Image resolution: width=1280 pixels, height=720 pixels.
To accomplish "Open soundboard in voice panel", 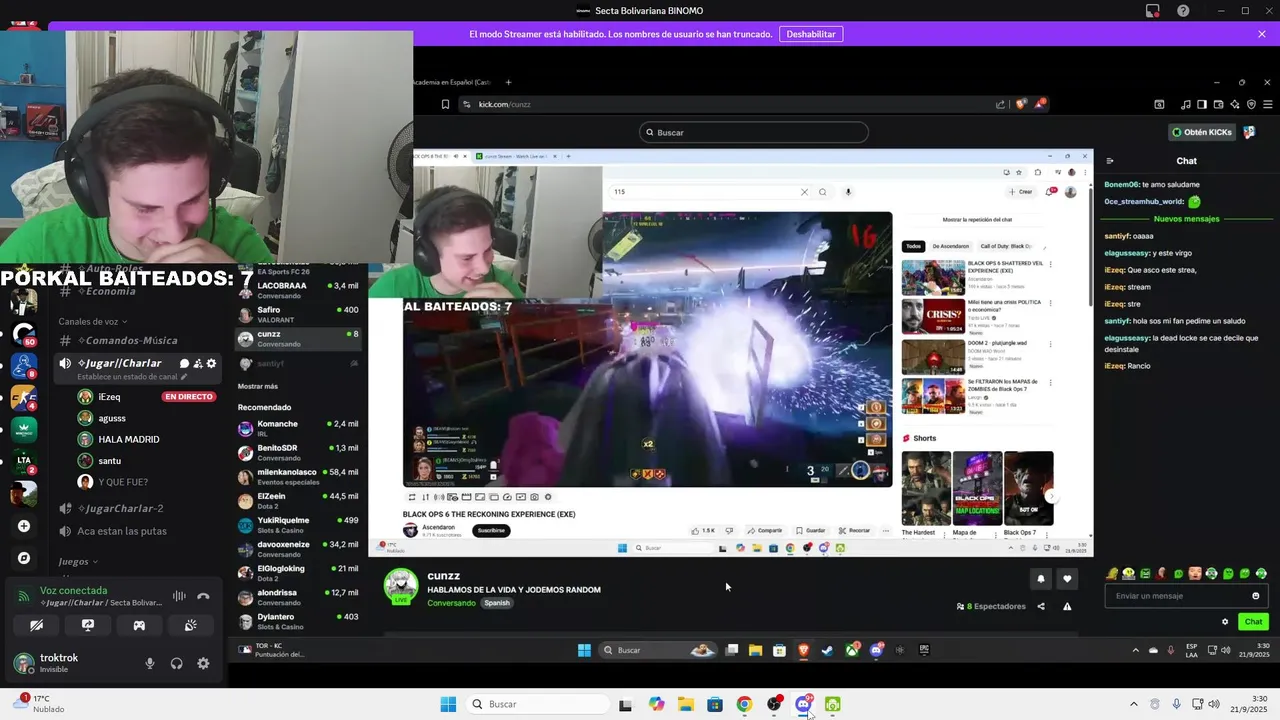I will (190, 625).
